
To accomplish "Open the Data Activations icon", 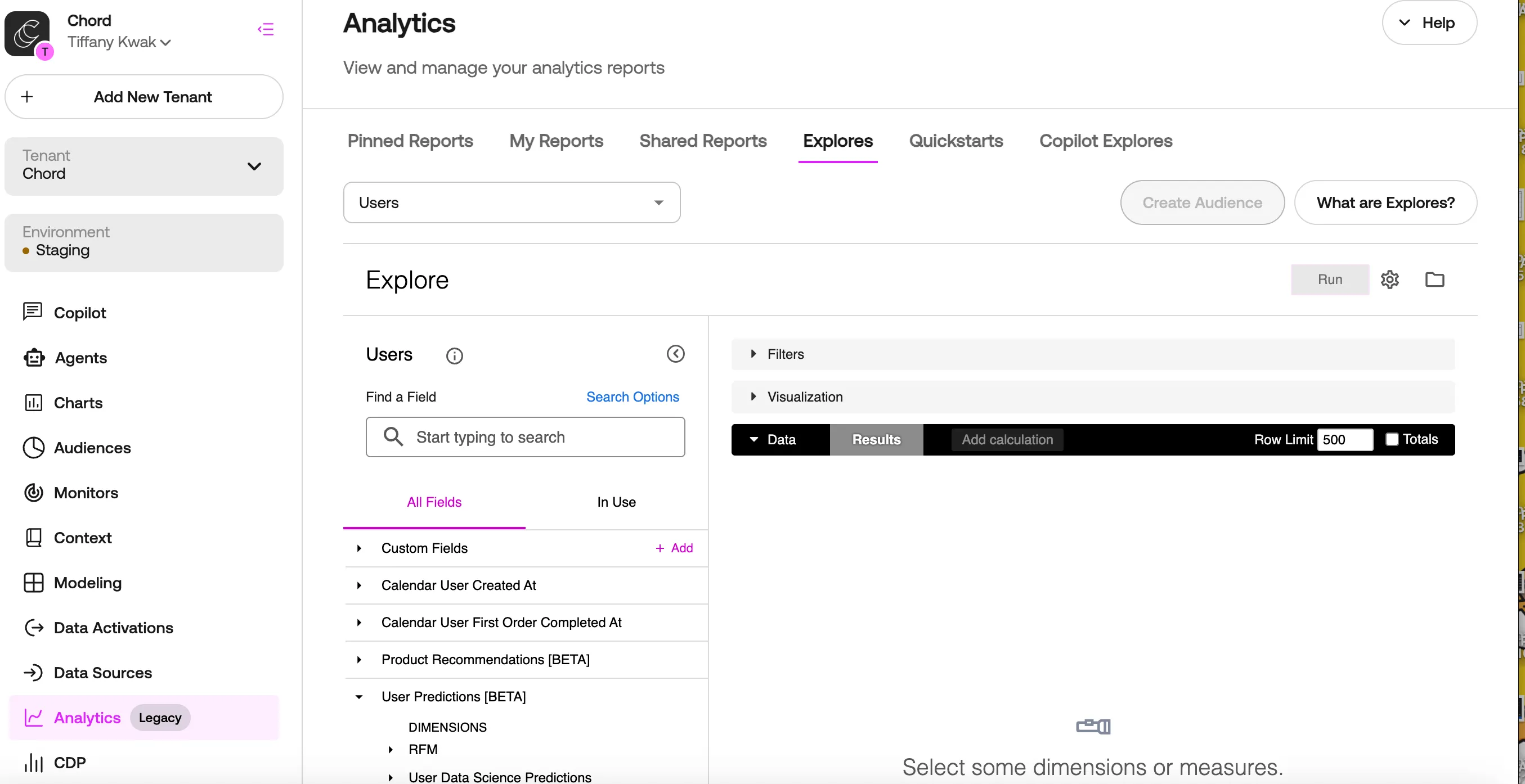I will click(34, 627).
